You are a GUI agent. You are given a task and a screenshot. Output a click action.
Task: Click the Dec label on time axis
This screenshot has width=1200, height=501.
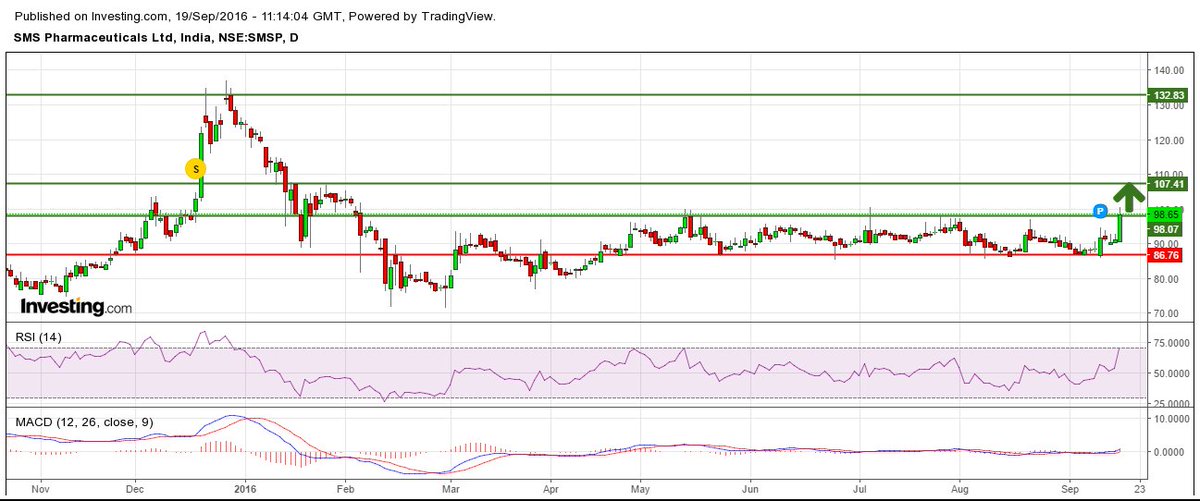tap(136, 491)
